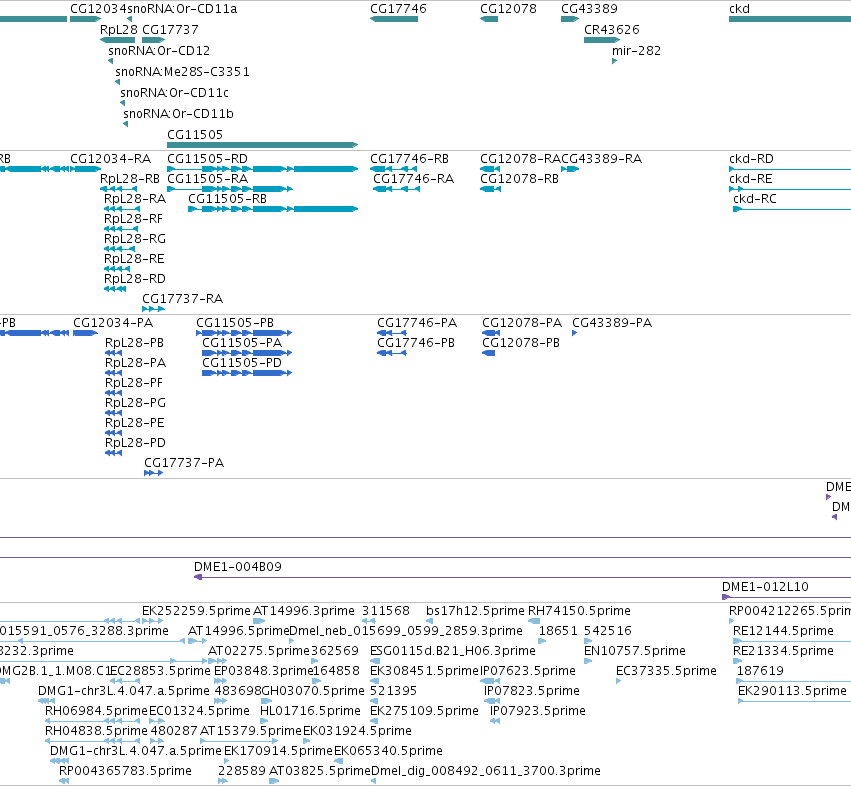851x786 pixels.
Task: Open the bs17h12.5prime EST label
Action: tap(475, 611)
